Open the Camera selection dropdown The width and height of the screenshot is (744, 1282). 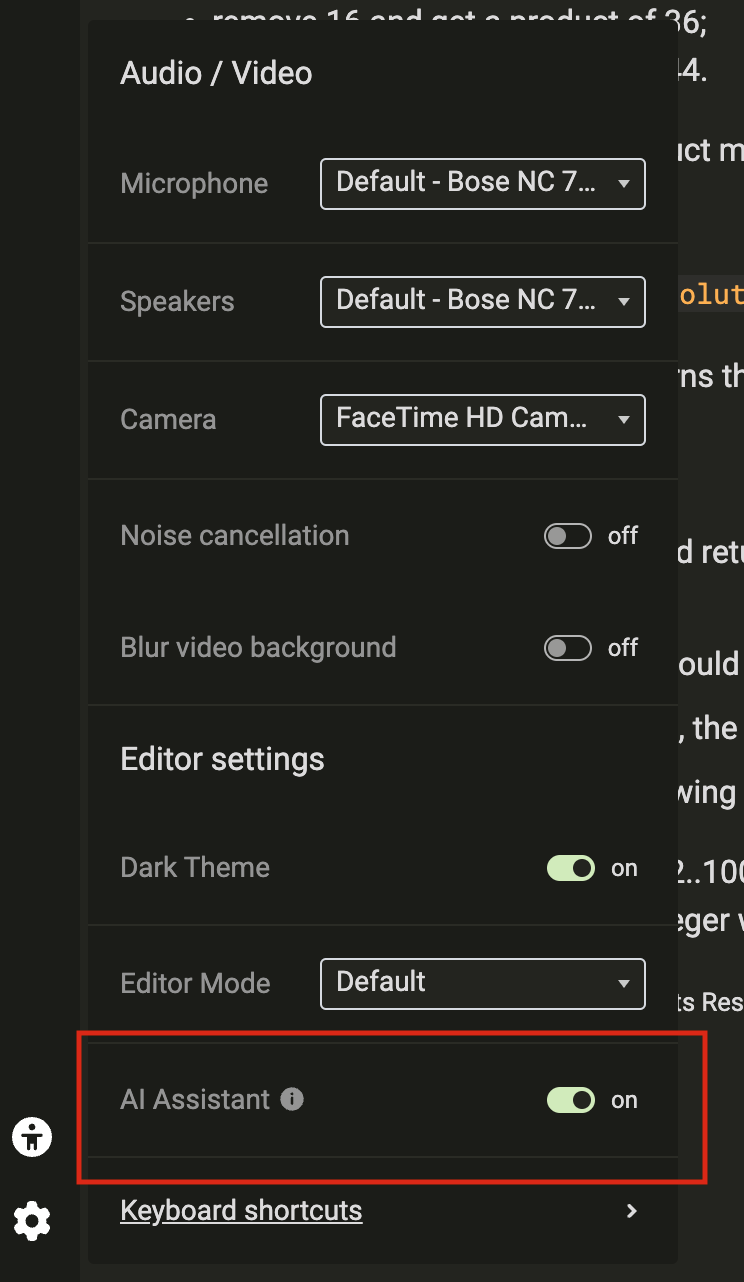pos(482,420)
